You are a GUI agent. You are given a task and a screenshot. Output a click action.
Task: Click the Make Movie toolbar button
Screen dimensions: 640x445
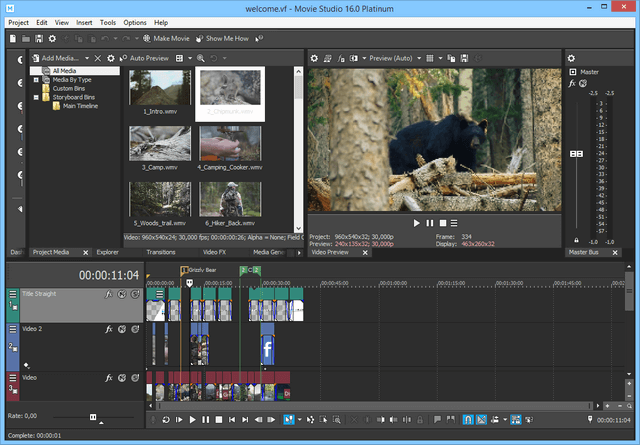[x=169, y=38]
